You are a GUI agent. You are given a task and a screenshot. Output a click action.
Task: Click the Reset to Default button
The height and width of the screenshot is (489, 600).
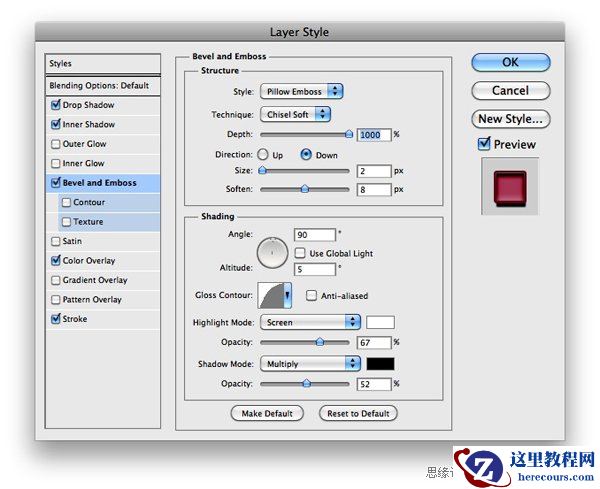click(x=358, y=413)
